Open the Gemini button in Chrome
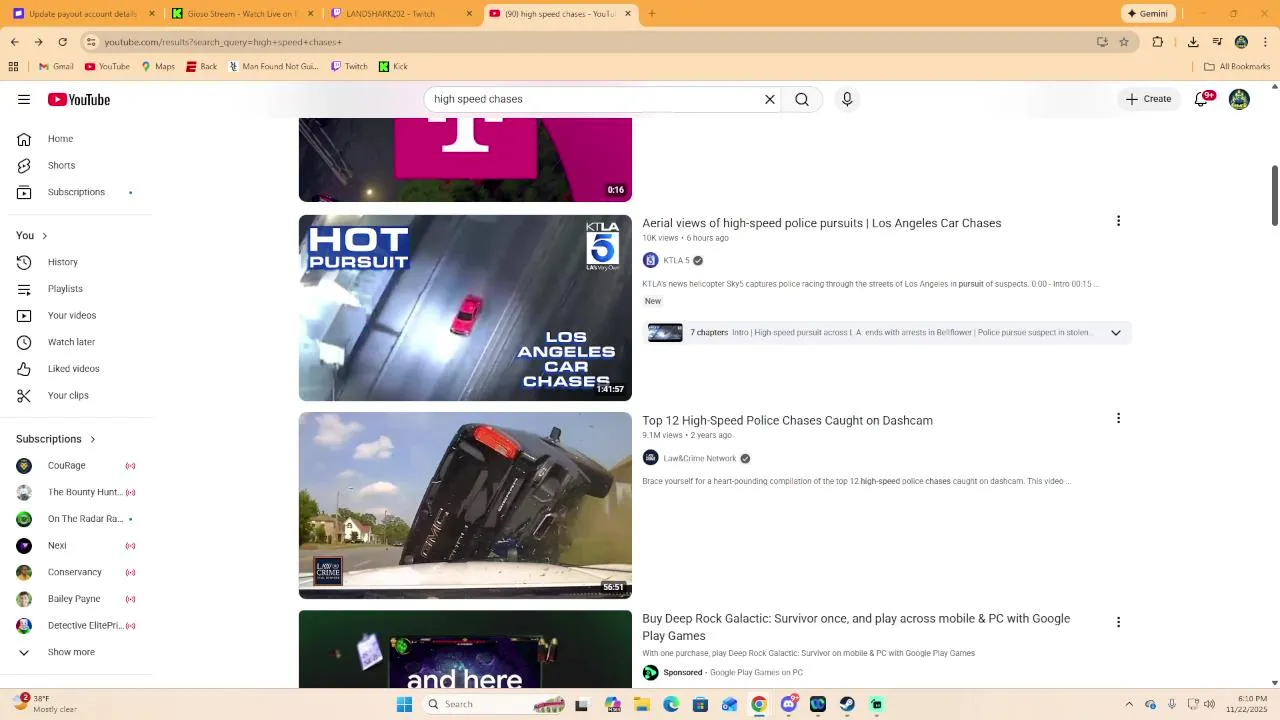 pyautogui.click(x=1147, y=13)
